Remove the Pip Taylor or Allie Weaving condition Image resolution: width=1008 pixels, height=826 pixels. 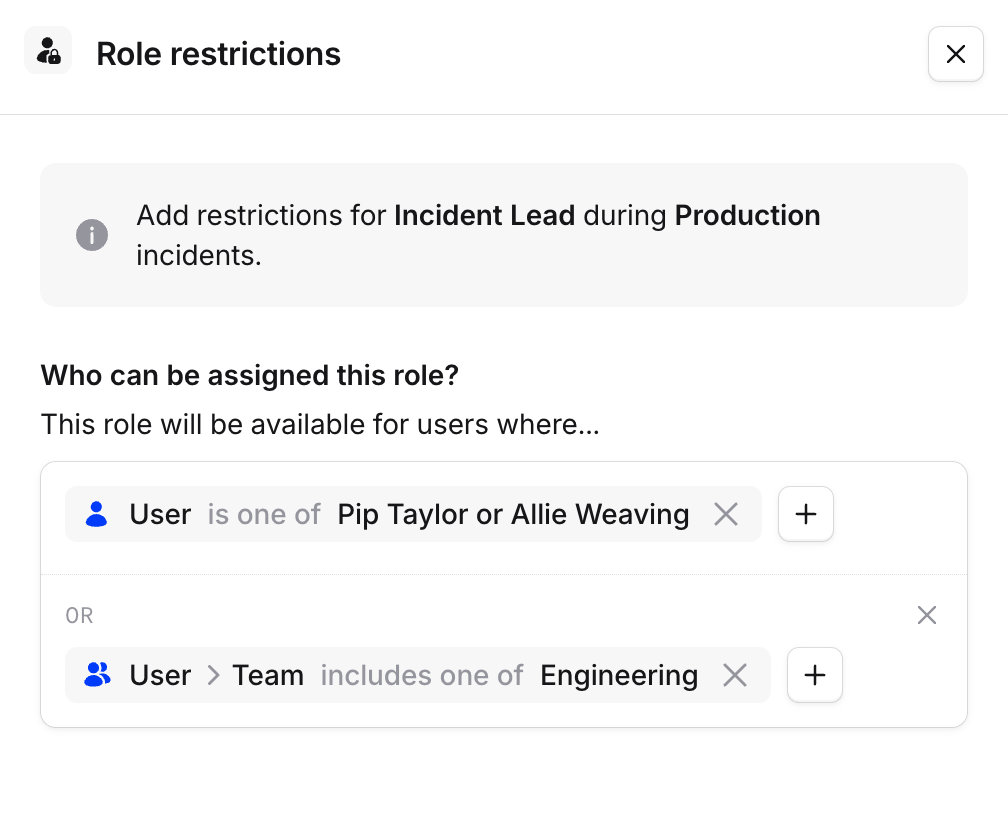(726, 514)
